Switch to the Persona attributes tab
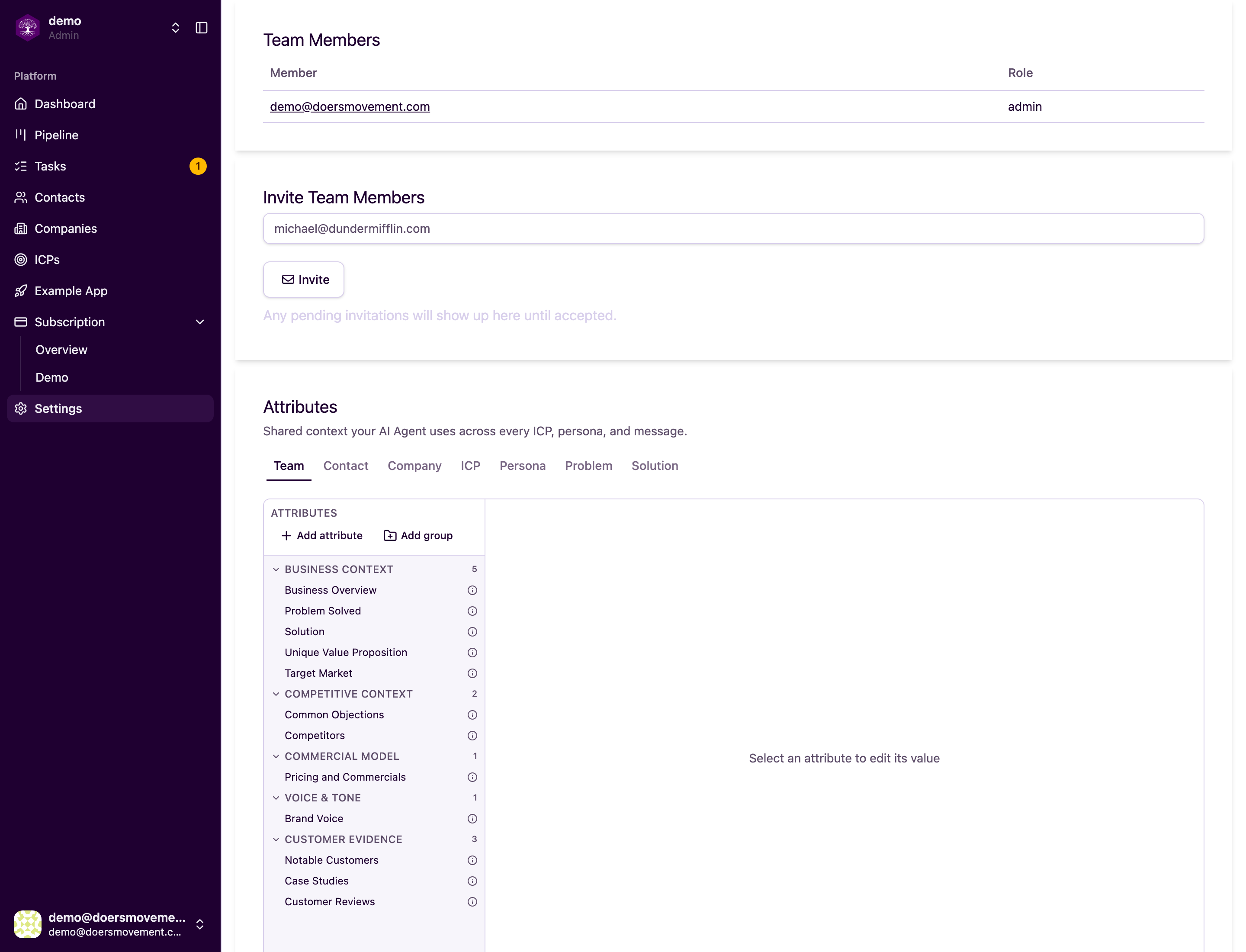The height and width of the screenshot is (952, 1246). (523, 466)
